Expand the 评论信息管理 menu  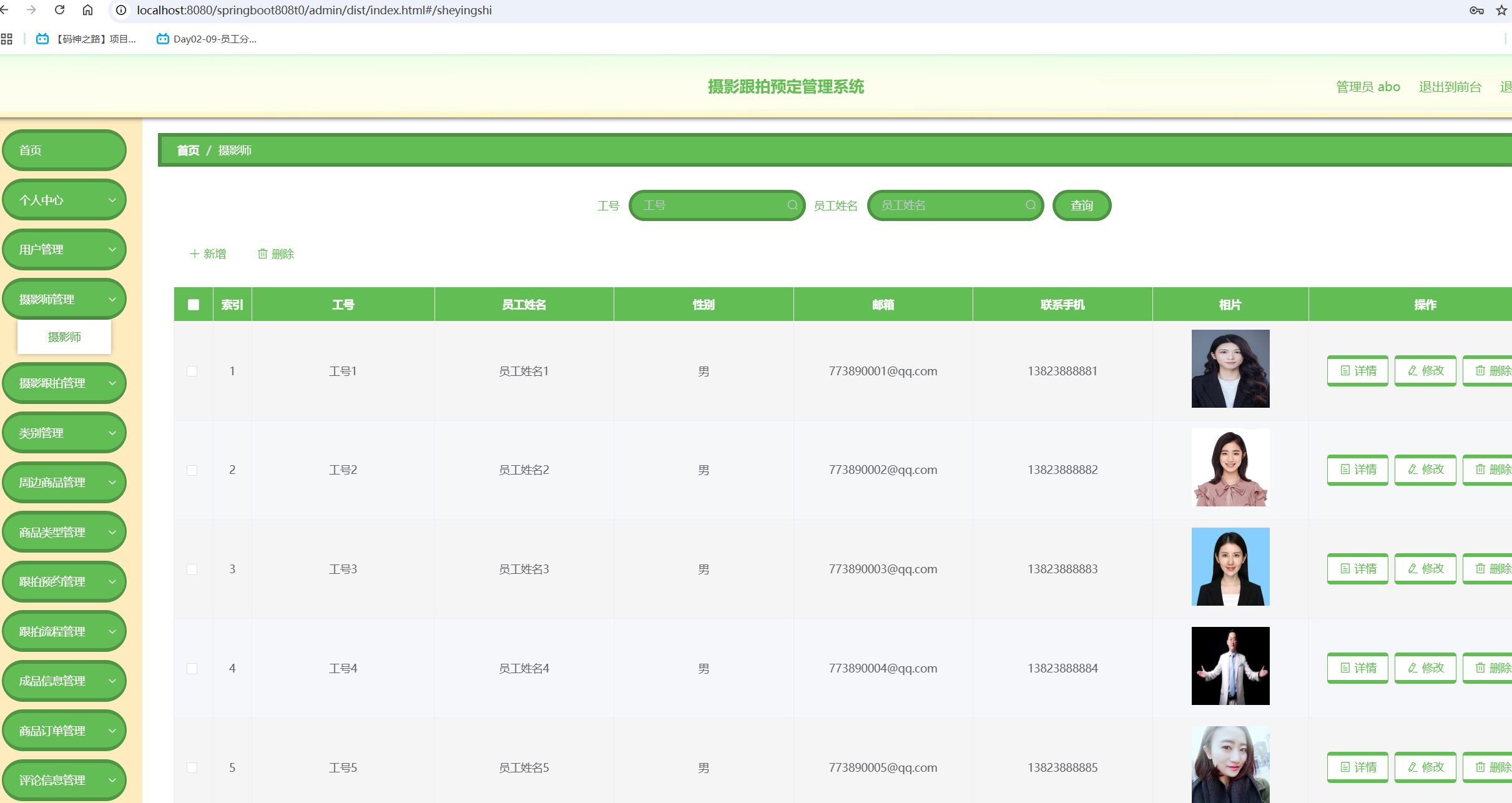(64, 781)
